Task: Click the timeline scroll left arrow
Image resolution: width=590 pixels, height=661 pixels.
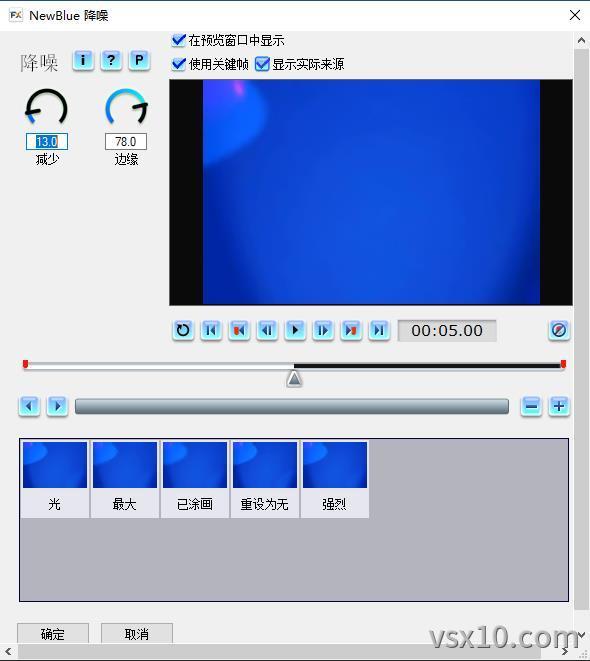Action: pos(29,406)
